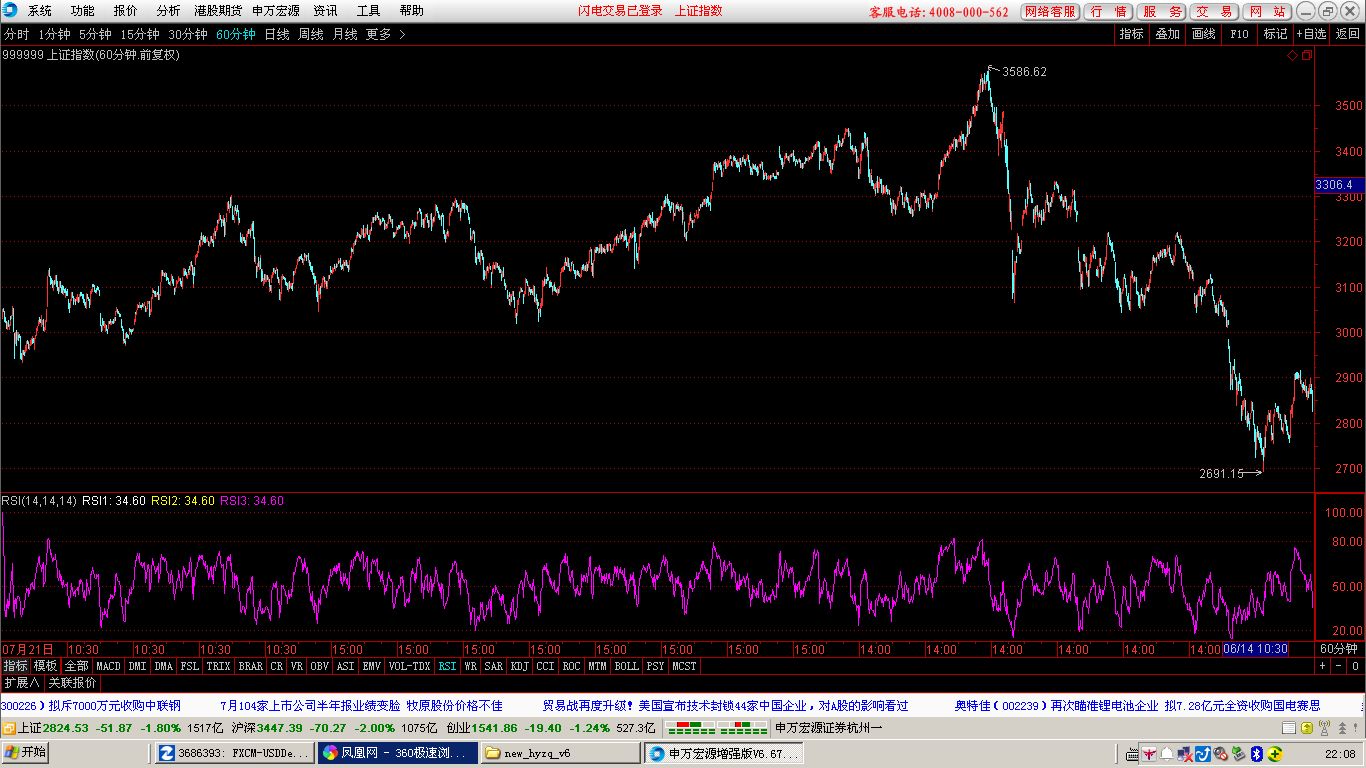Viewport: 1366px width, 768px height.
Task: Select the DMI indicator
Action: click(x=137, y=665)
